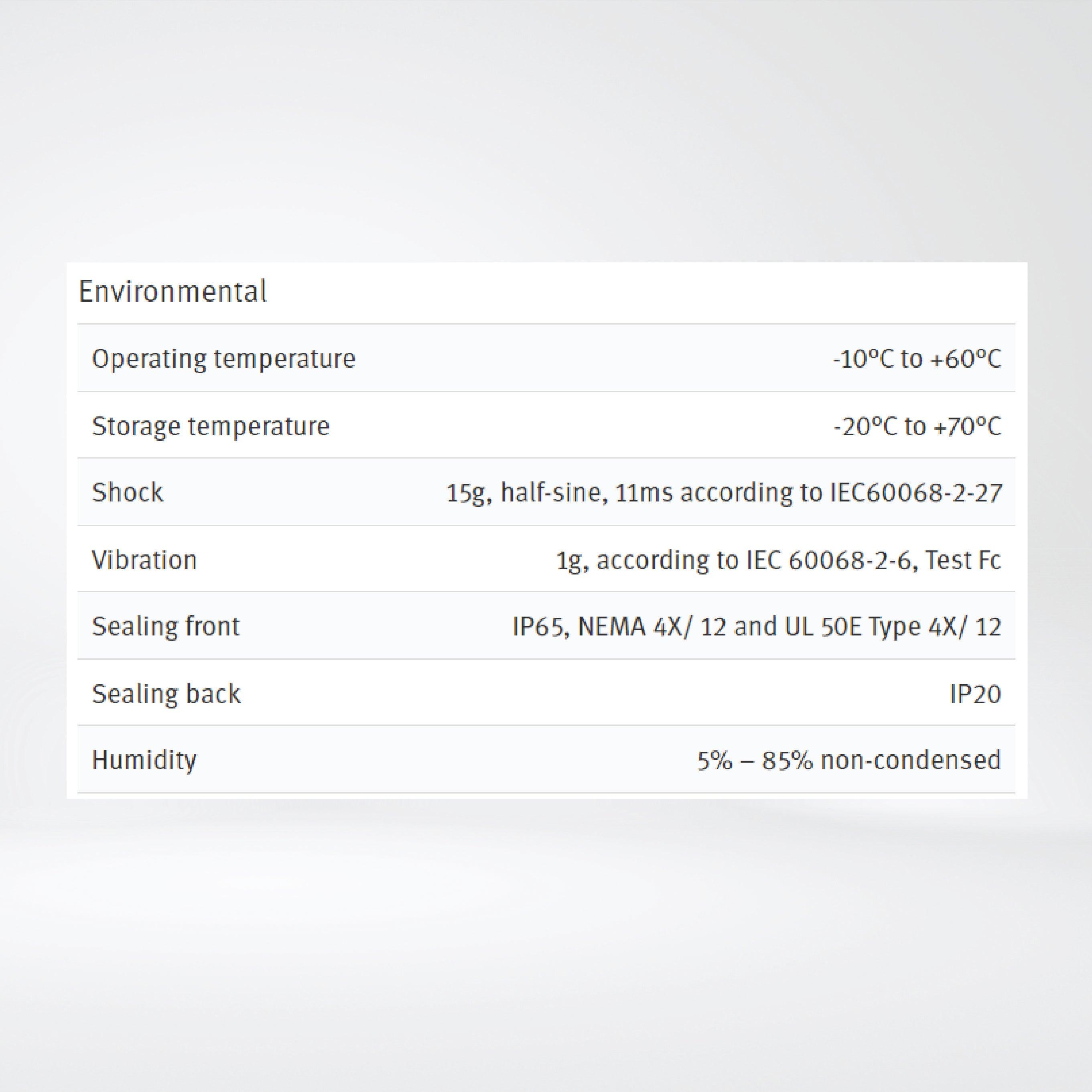
Task: Click the non-condensed text
Action: (x=911, y=760)
